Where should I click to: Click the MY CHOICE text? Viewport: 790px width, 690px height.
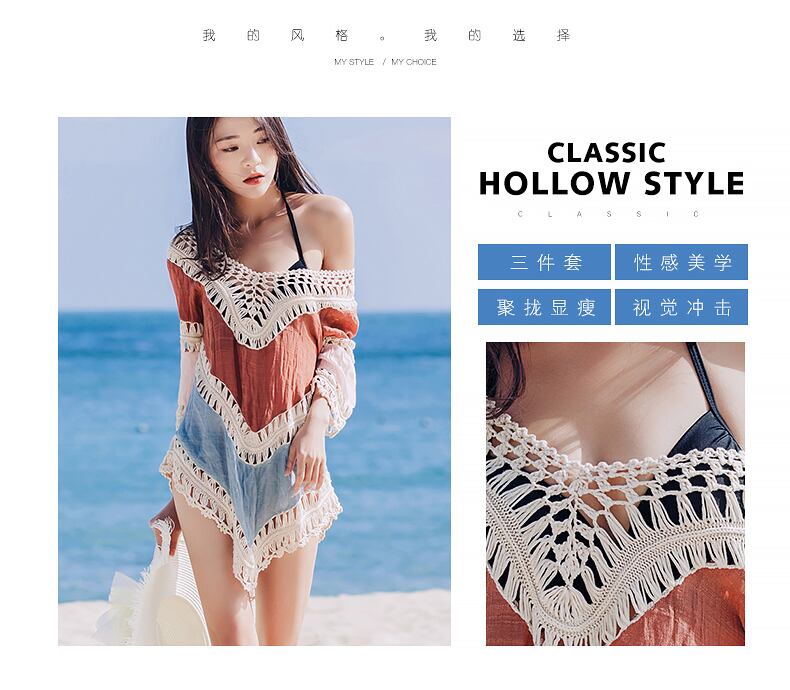coord(414,62)
